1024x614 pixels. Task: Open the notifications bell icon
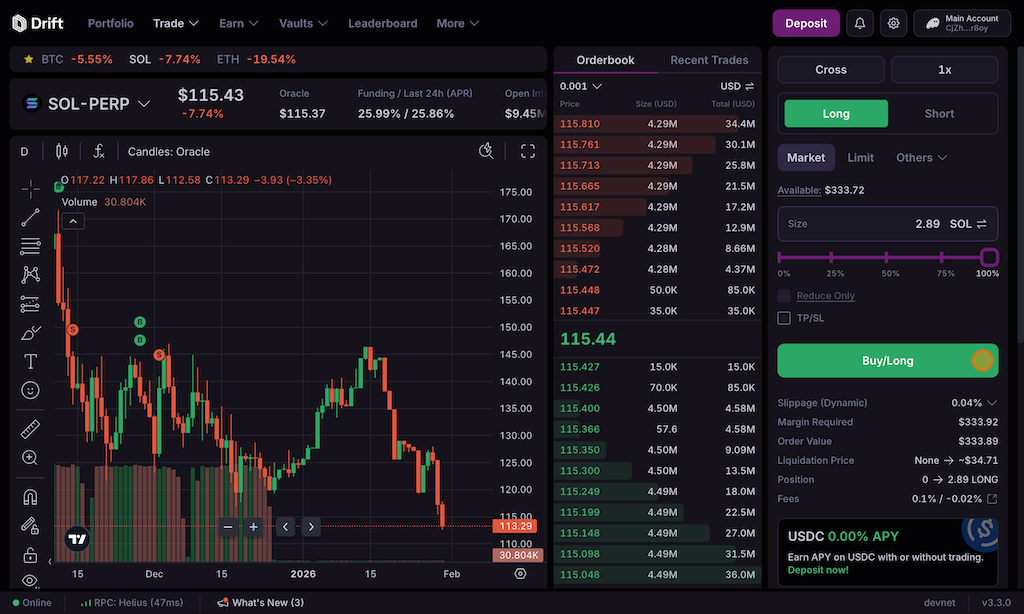point(859,23)
